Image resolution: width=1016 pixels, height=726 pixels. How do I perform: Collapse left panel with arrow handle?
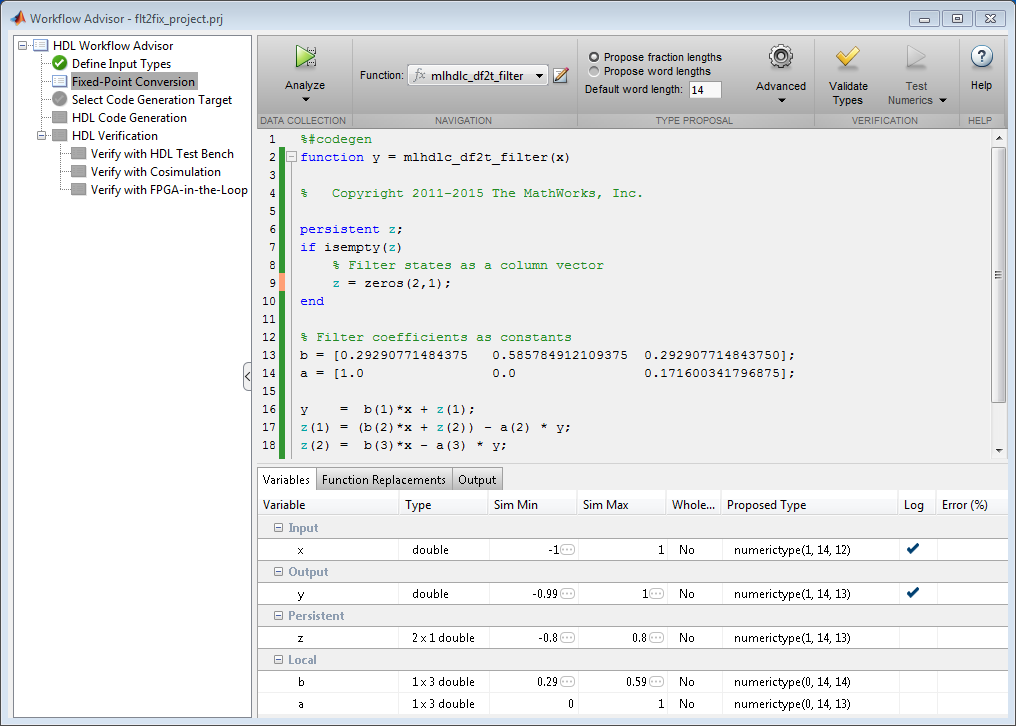pyautogui.click(x=247, y=376)
